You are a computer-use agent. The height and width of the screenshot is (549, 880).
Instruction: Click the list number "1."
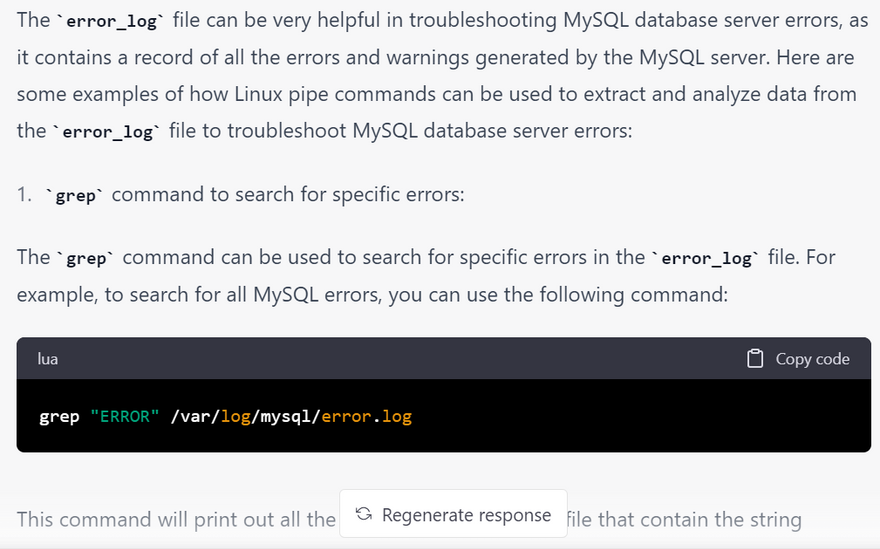pyautogui.click(x=25, y=195)
